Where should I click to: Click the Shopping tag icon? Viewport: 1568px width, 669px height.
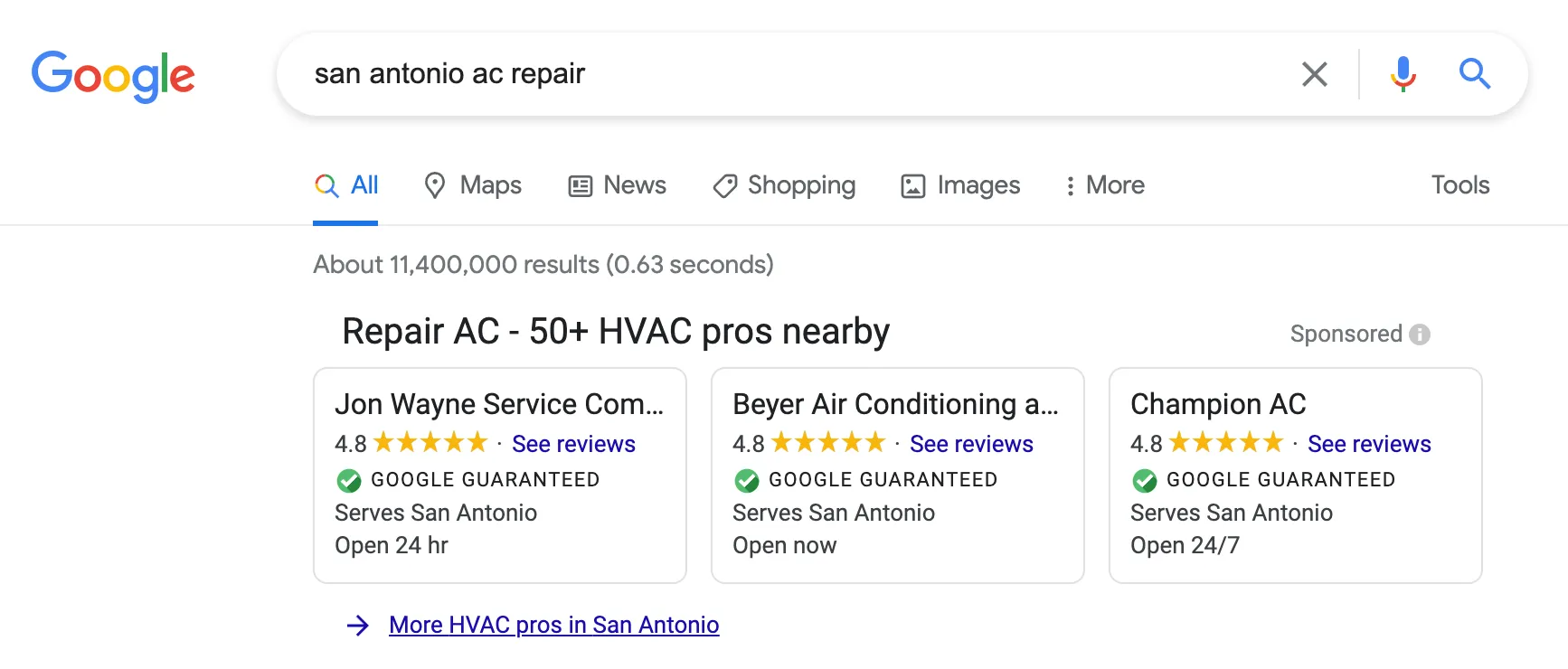725,186
